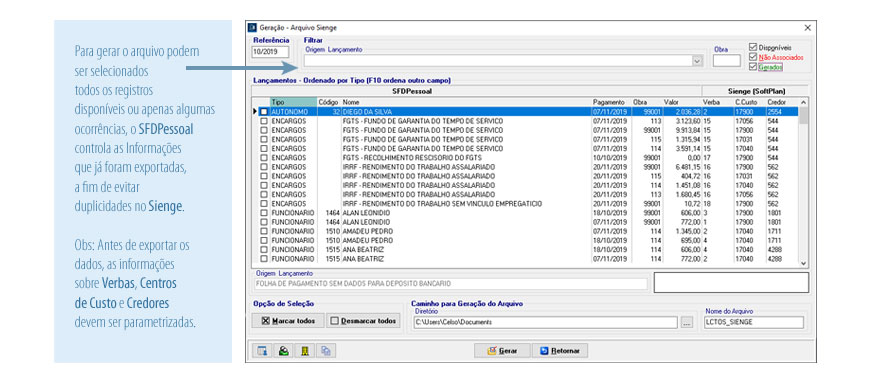Click the SFDPessoal group header
Image resolution: width=880 pixels, height=382 pixels.
click(477, 91)
